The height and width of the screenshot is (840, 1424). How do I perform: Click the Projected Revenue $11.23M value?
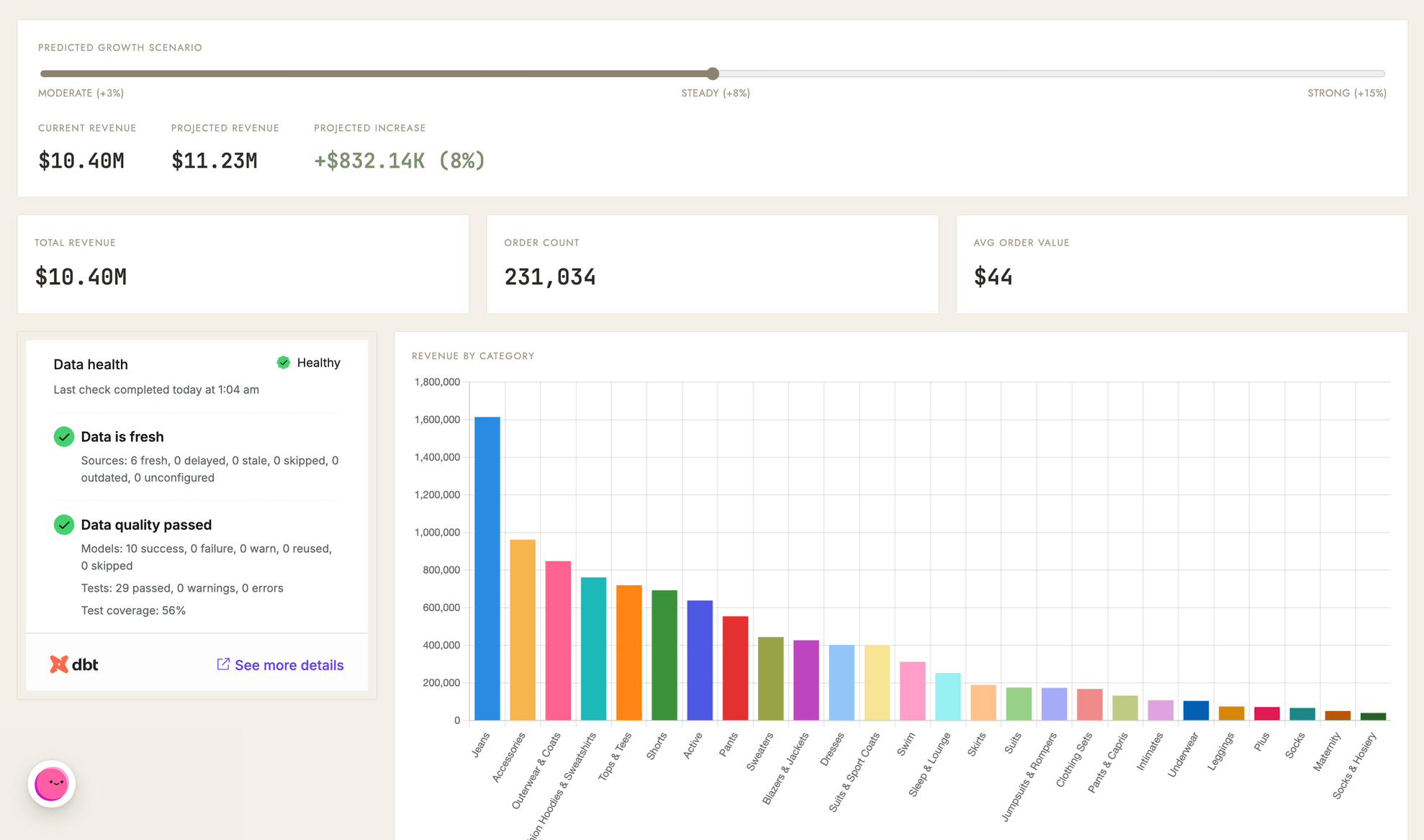click(x=215, y=161)
